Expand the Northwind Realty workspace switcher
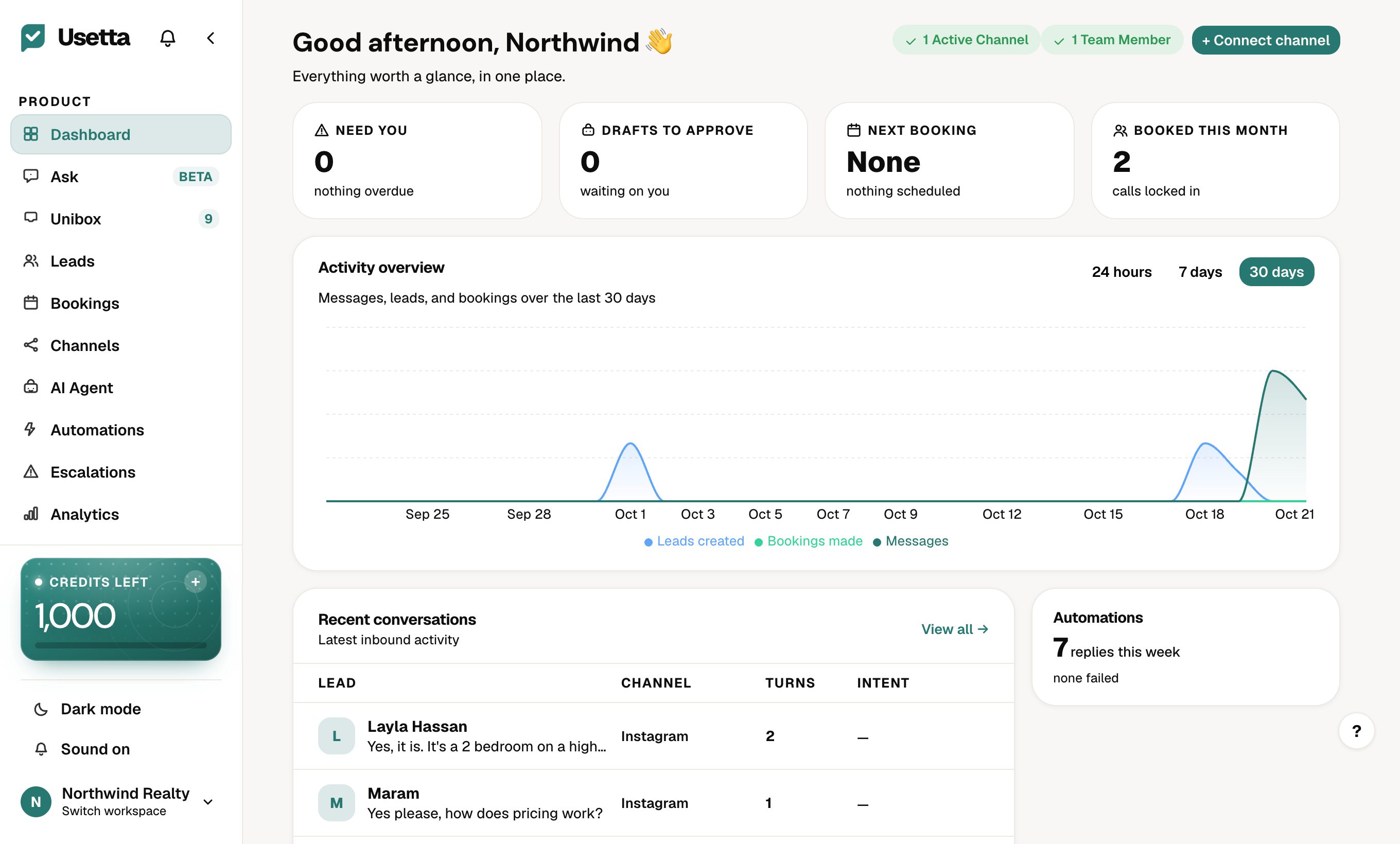 pos(208,801)
